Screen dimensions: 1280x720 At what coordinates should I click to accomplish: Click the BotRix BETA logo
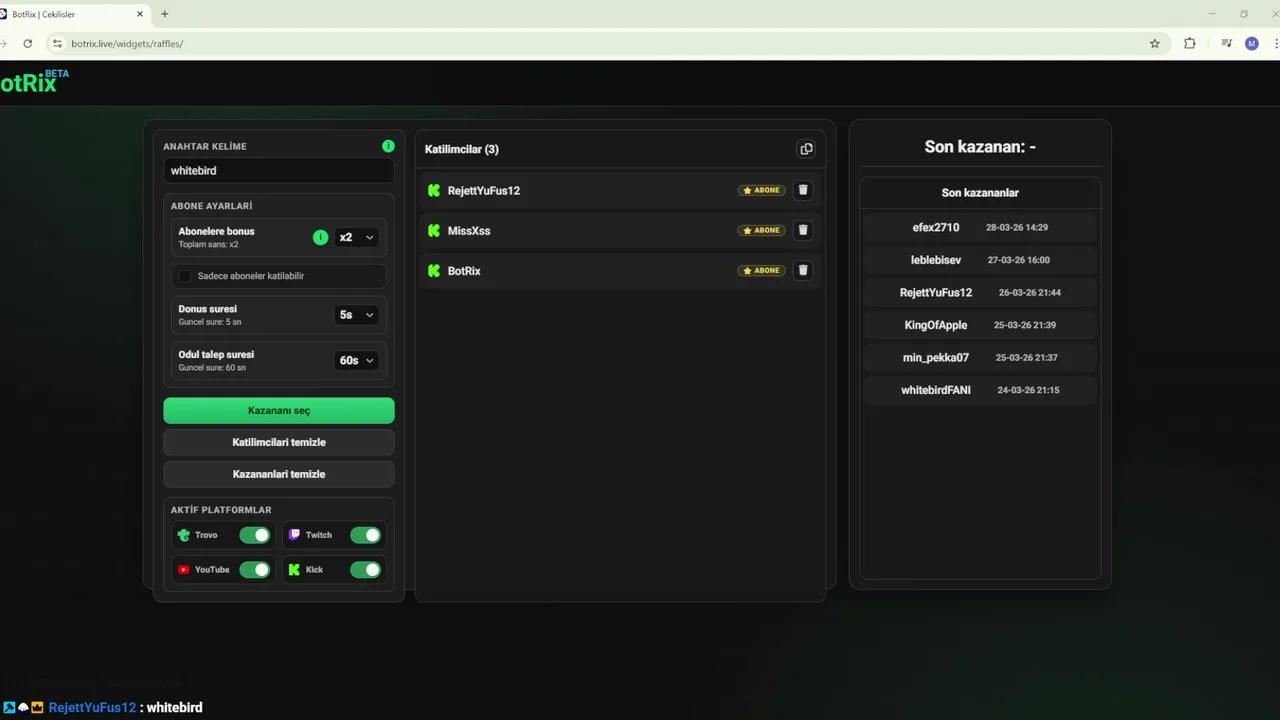tap(34, 83)
